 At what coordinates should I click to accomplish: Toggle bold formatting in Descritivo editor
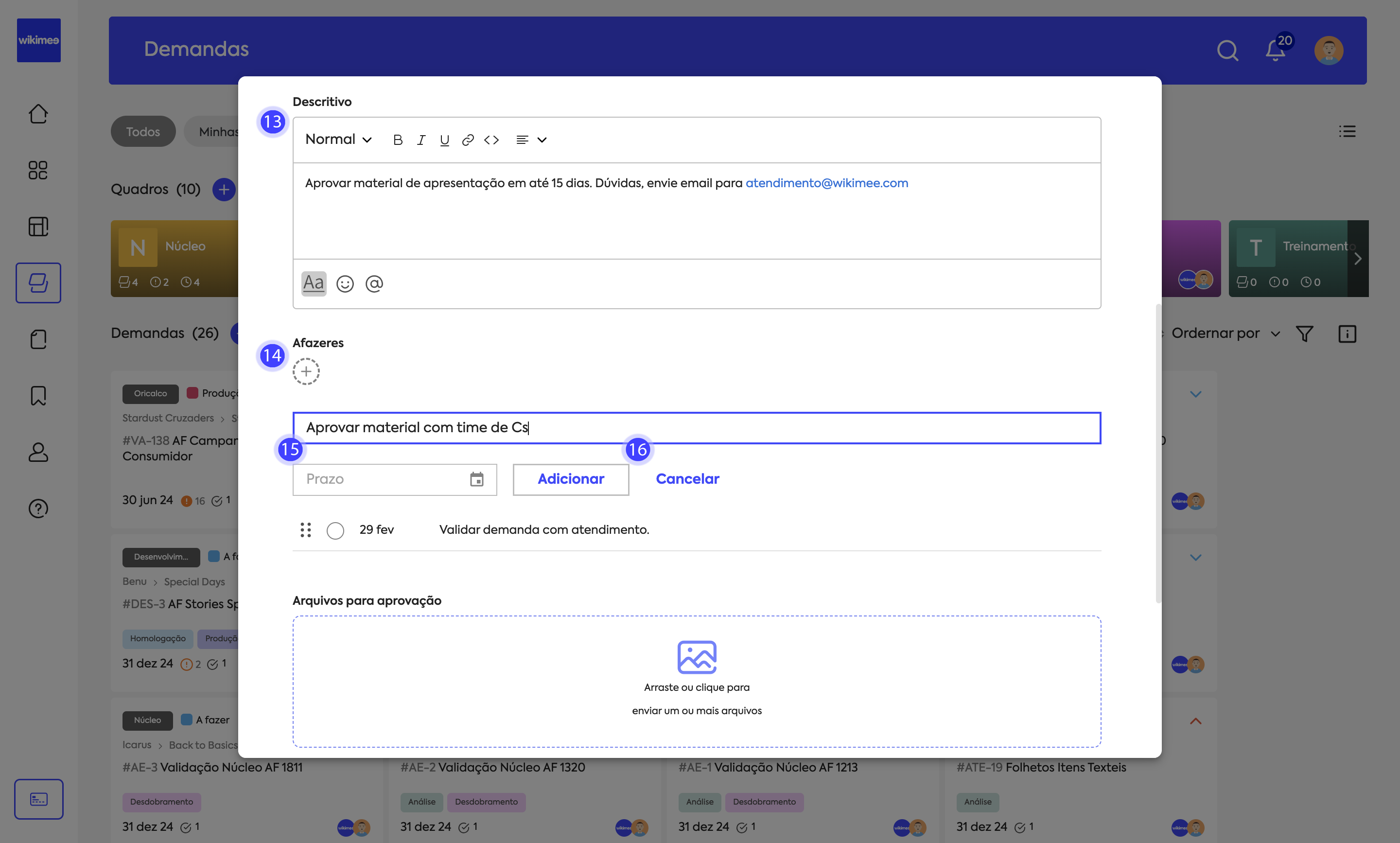point(398,140)
